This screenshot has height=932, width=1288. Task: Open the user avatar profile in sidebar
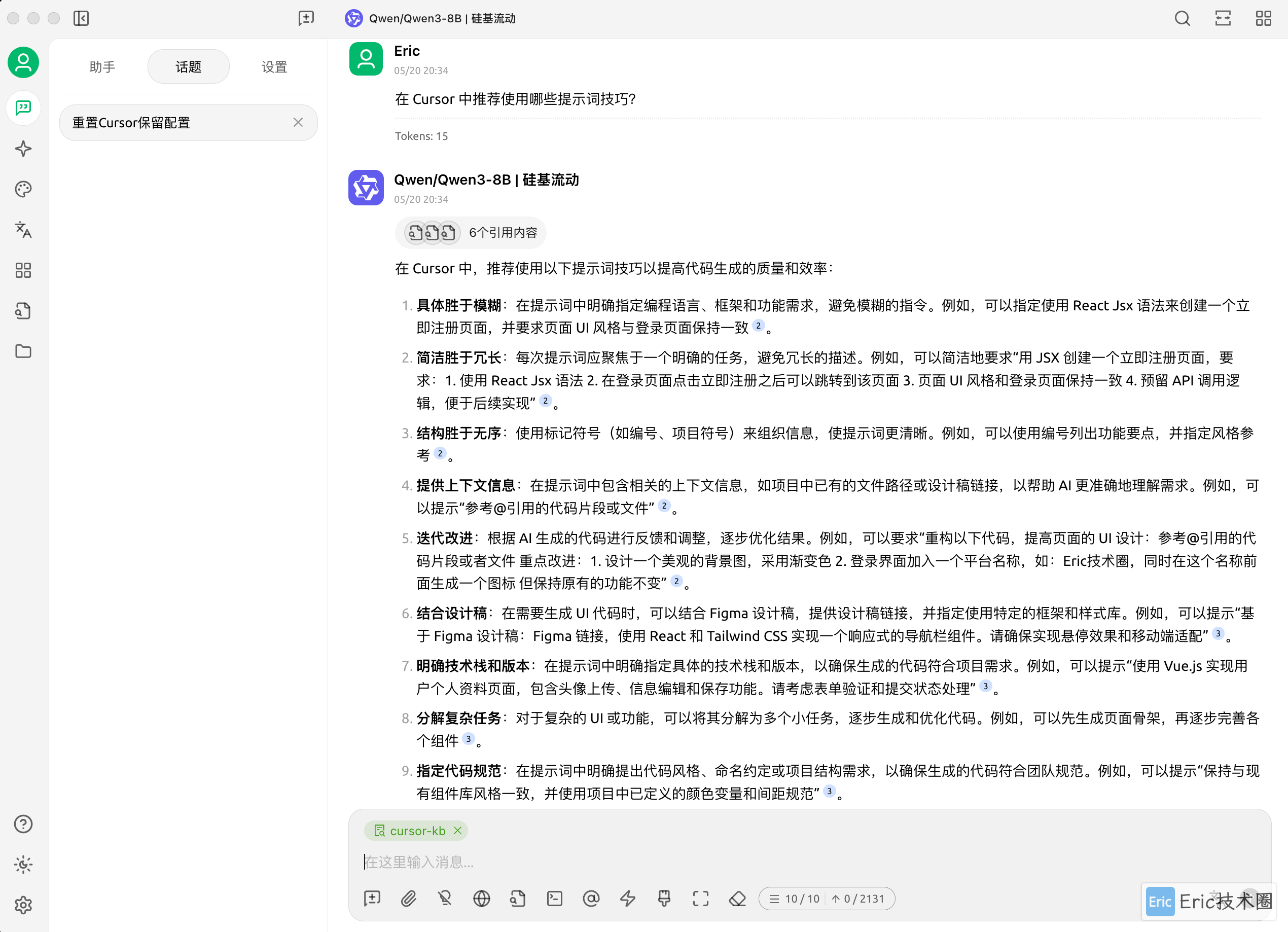(23, 62)
